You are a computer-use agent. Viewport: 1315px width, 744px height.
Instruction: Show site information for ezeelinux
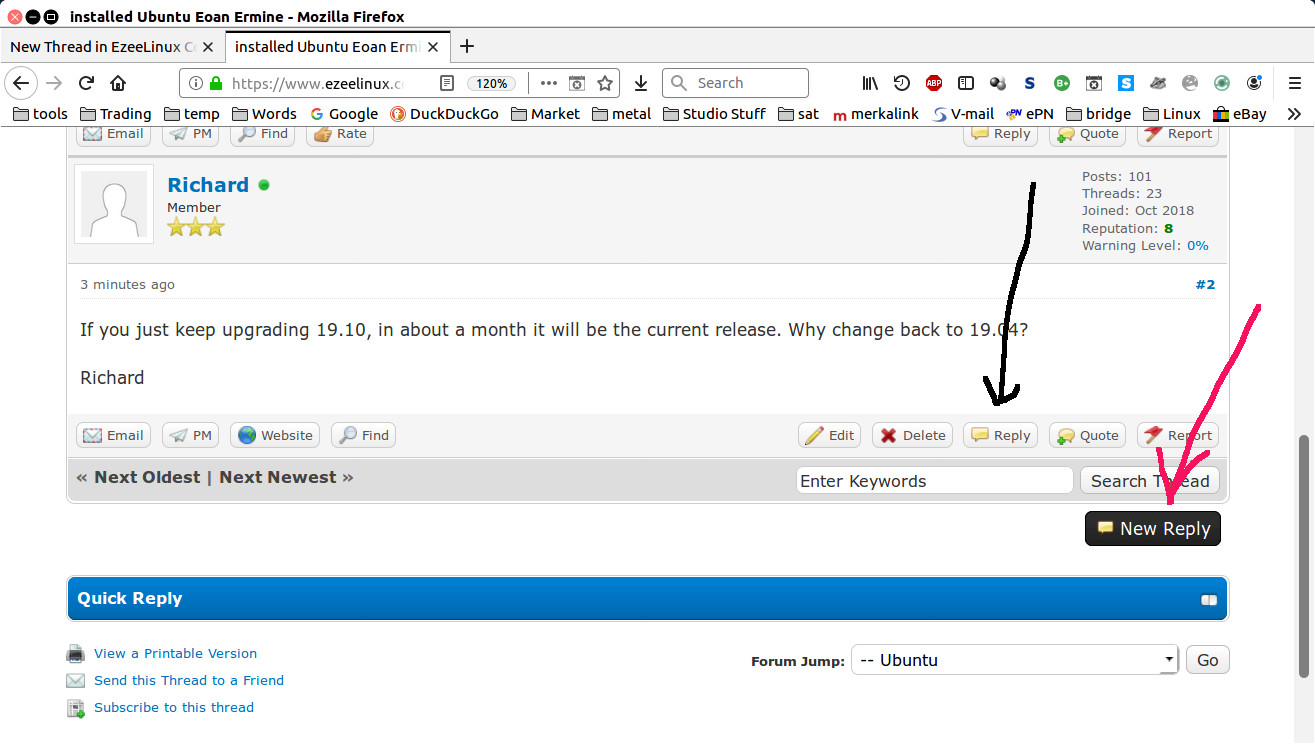195,83
